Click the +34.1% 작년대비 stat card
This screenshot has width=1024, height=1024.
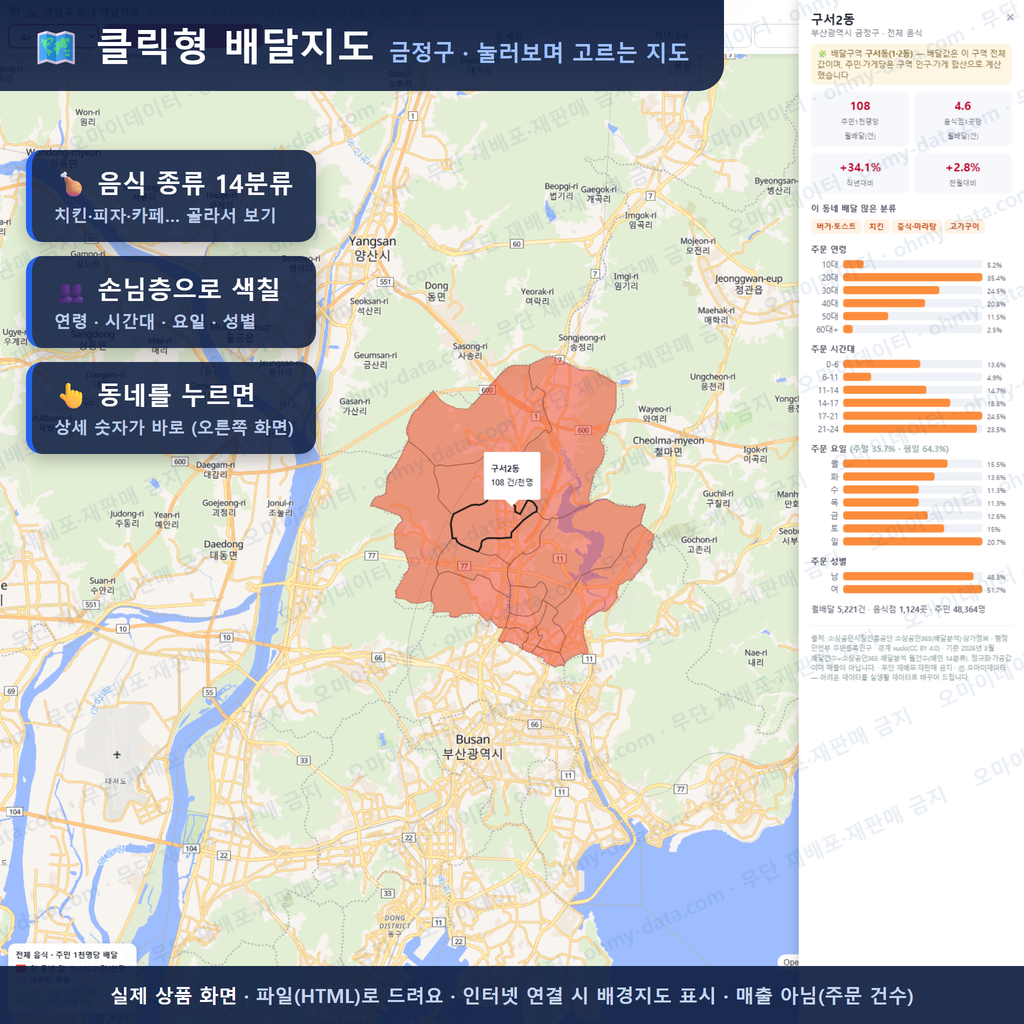pos(860,174)
